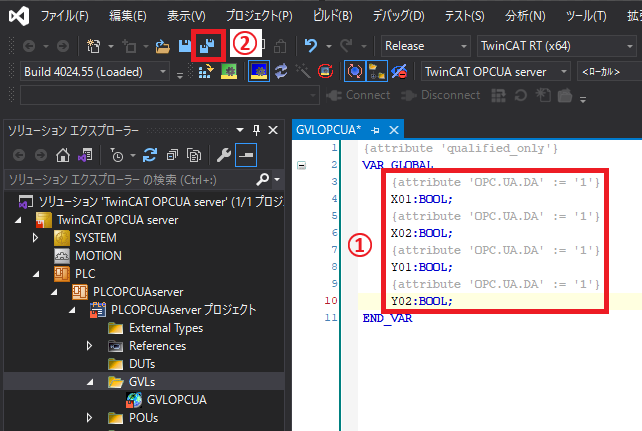Open file with the folder-arrow icon
642x431 pixels.
pos(163,46)
